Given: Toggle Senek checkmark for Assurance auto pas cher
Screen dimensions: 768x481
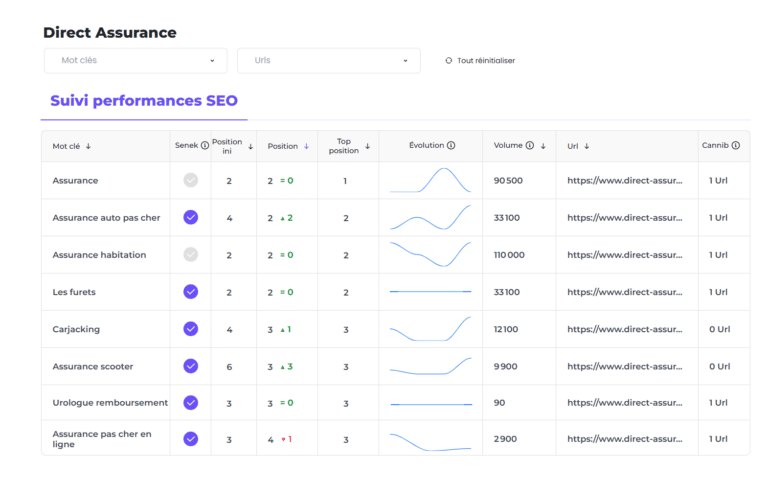Looking at the screenshot, I should click(x=190, y=217).
